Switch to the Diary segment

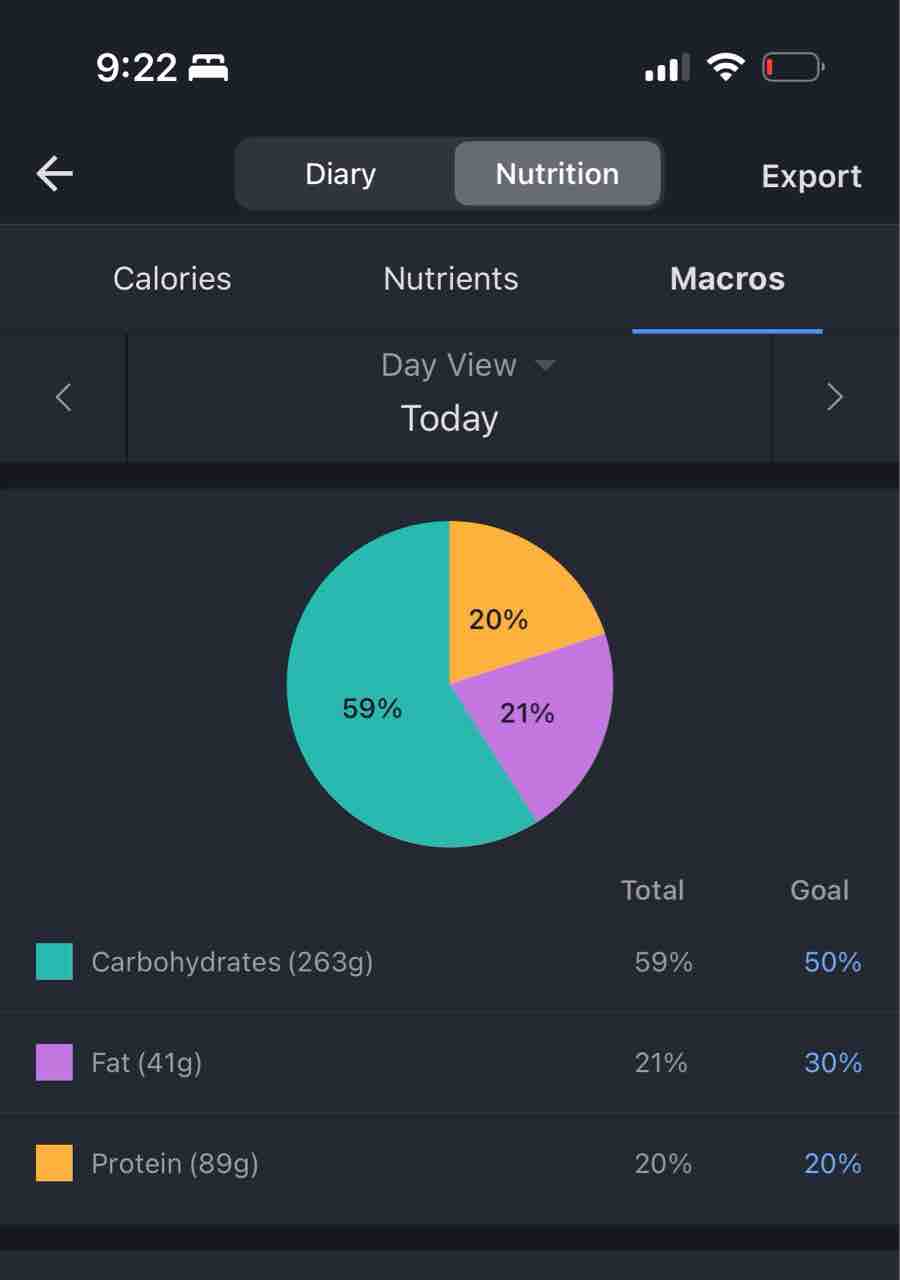(340, 174)
